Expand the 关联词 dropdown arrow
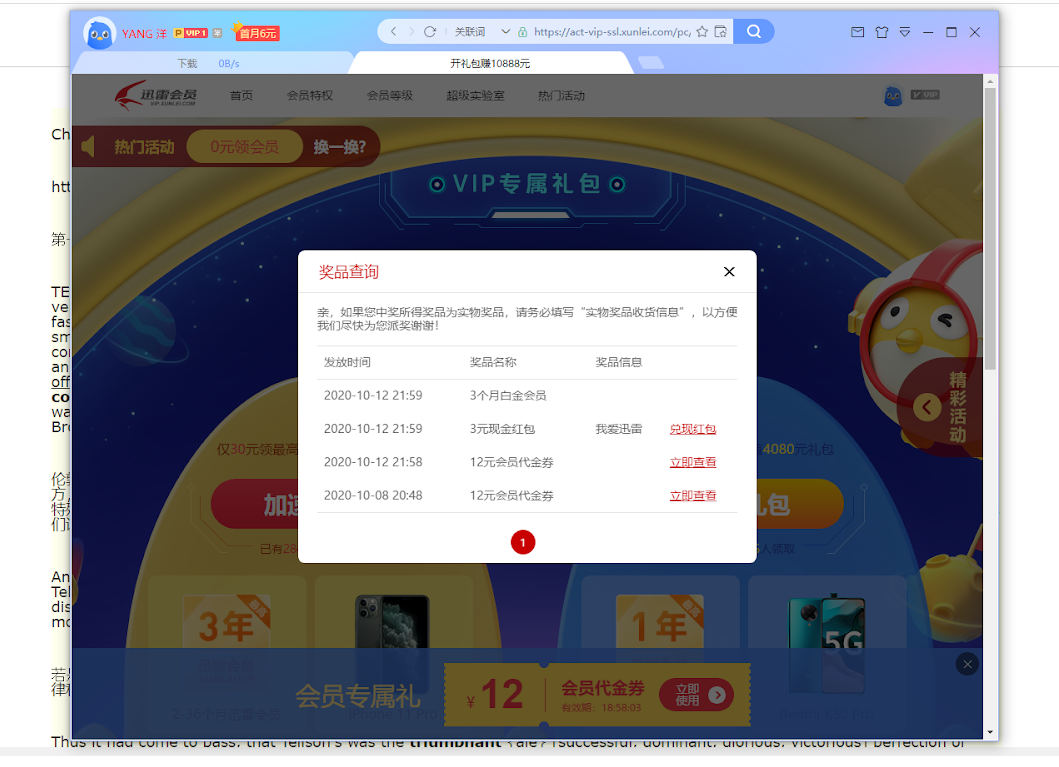 pyautogui.click(x=505, y=32)
